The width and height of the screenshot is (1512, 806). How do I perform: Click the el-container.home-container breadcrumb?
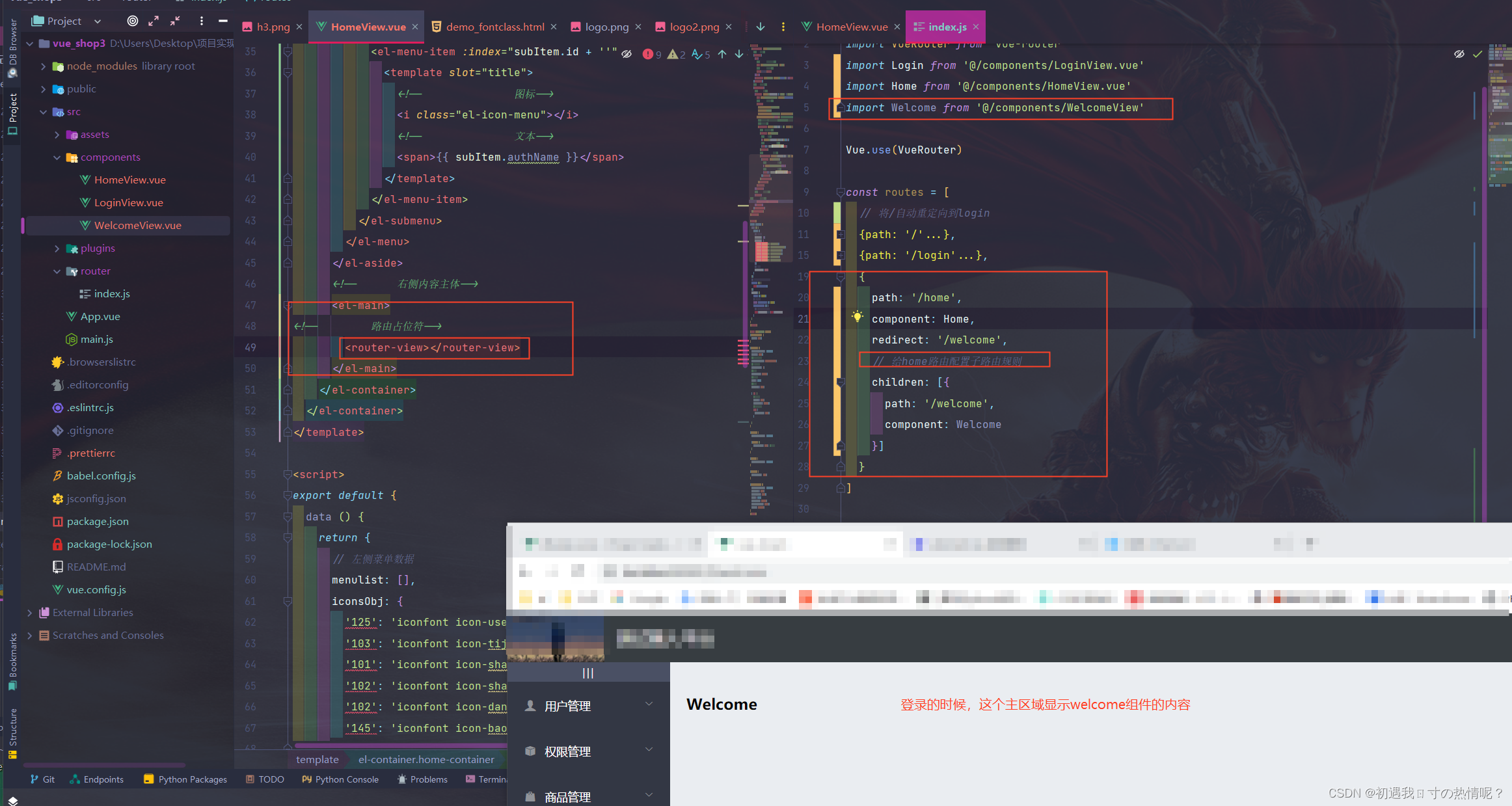click(x=426, y=760)
